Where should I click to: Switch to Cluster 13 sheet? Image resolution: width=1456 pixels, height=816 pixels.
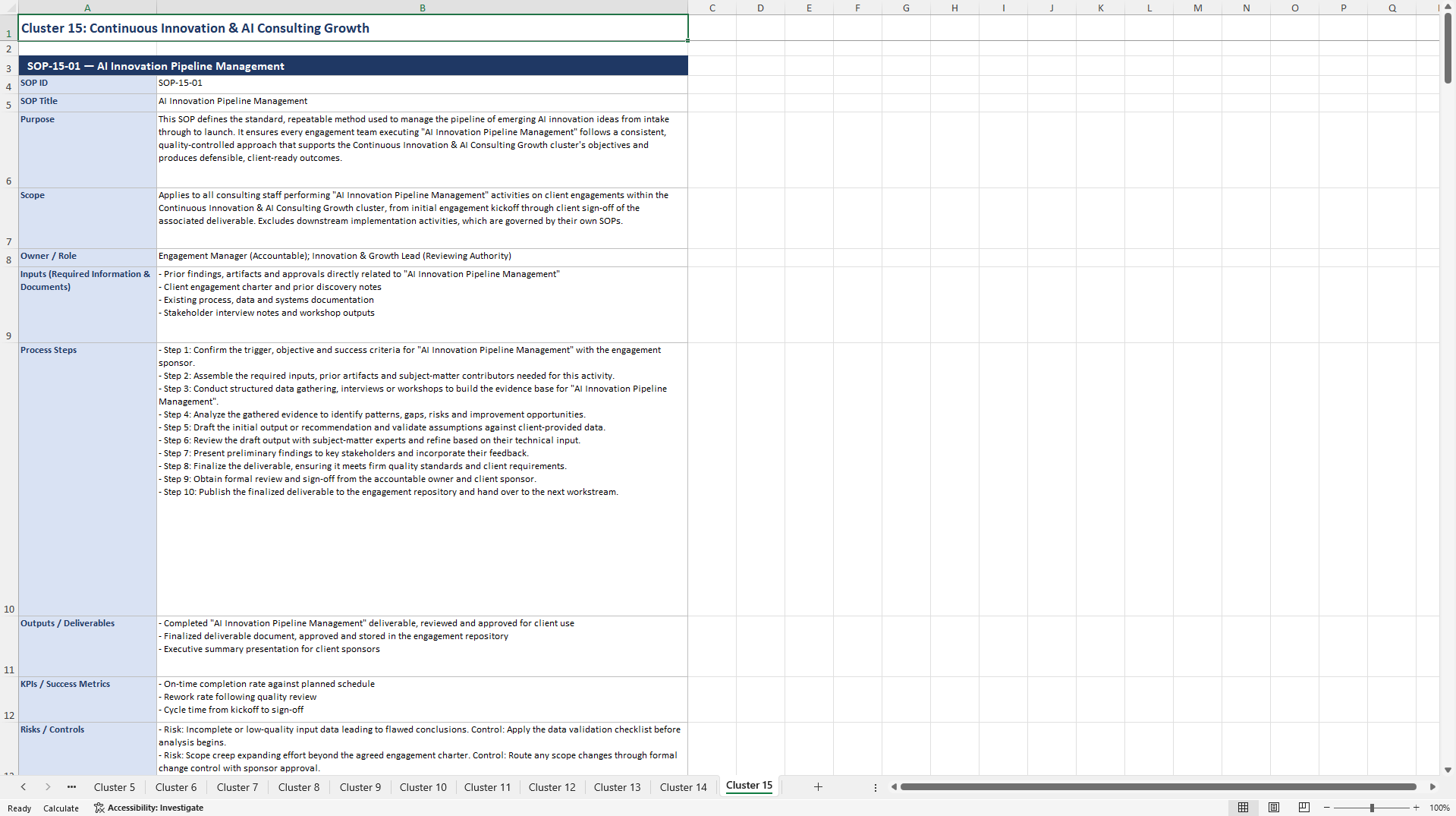618,787
